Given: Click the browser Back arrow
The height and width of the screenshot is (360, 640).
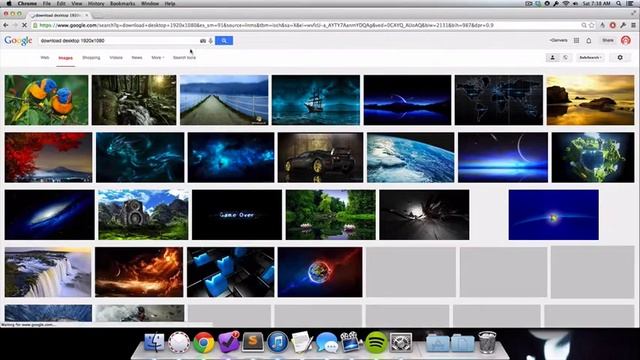Looking at the screenshot, I should (6, 25).
